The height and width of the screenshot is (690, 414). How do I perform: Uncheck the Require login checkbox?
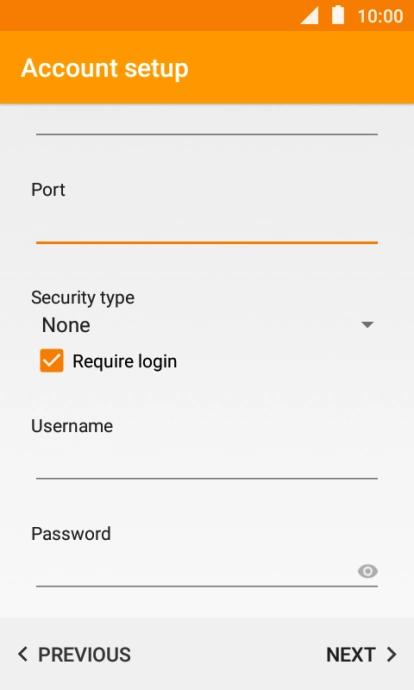[51, 361]
